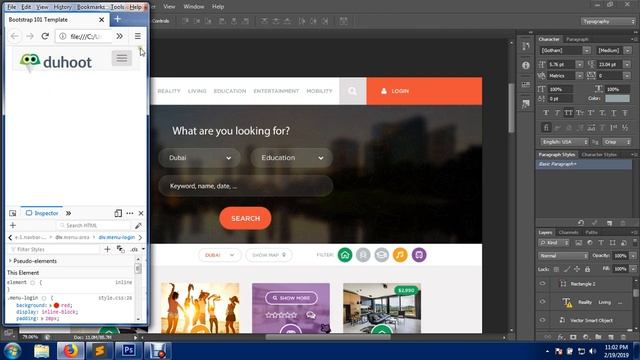Open the Medium font style dropdown
640x360 pixels.
click(628, 50)
